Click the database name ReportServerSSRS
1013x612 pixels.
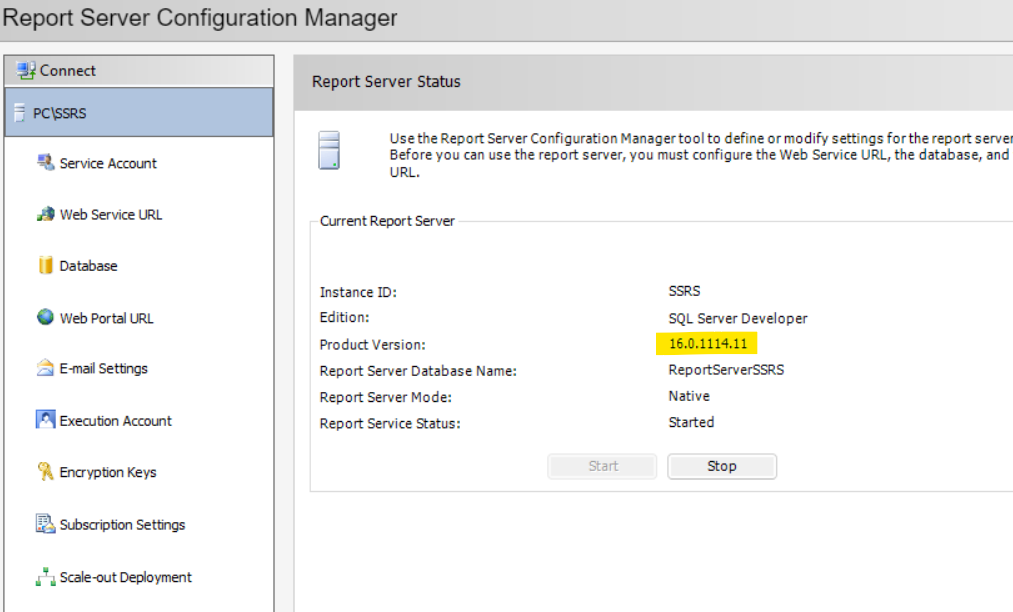coord(726,370)
